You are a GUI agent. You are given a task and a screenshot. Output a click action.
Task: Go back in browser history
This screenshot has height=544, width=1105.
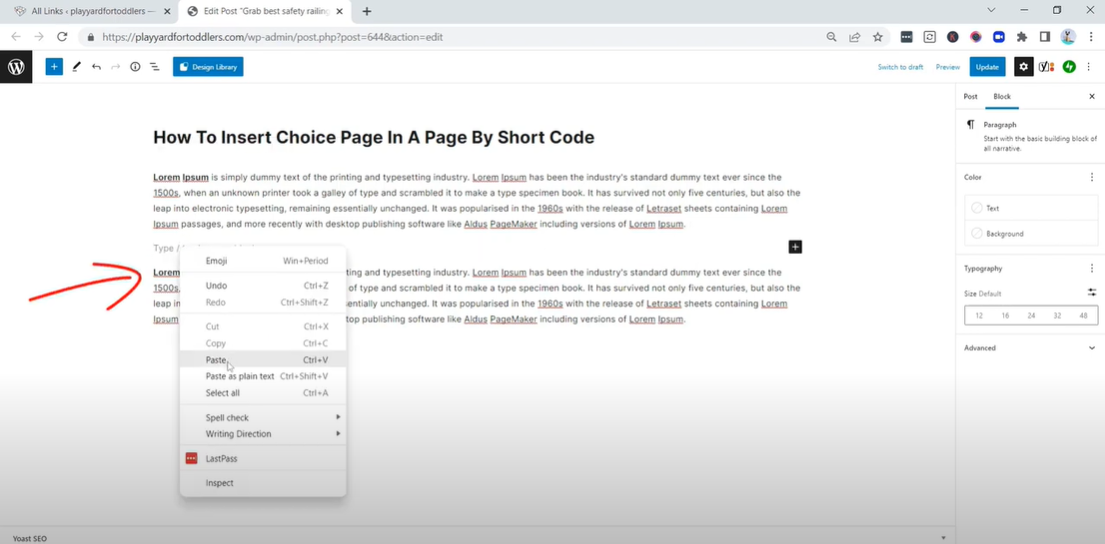(16, 37)
